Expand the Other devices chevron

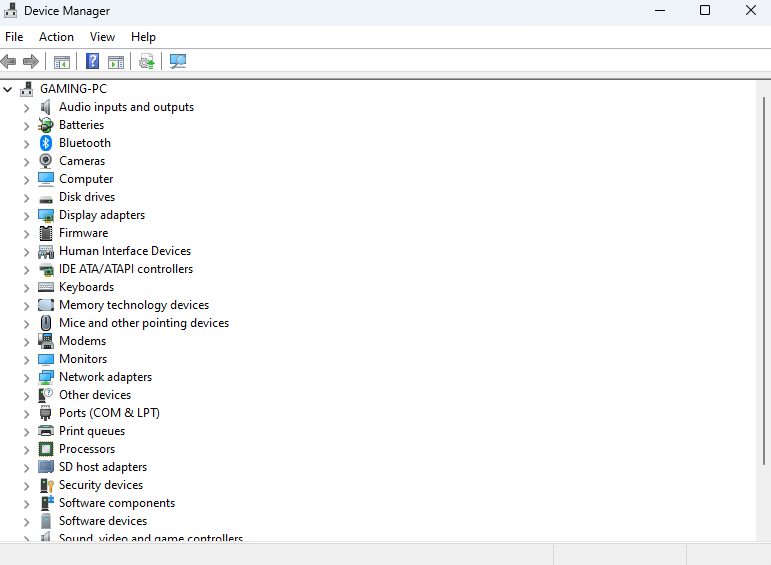coord(27,395)
